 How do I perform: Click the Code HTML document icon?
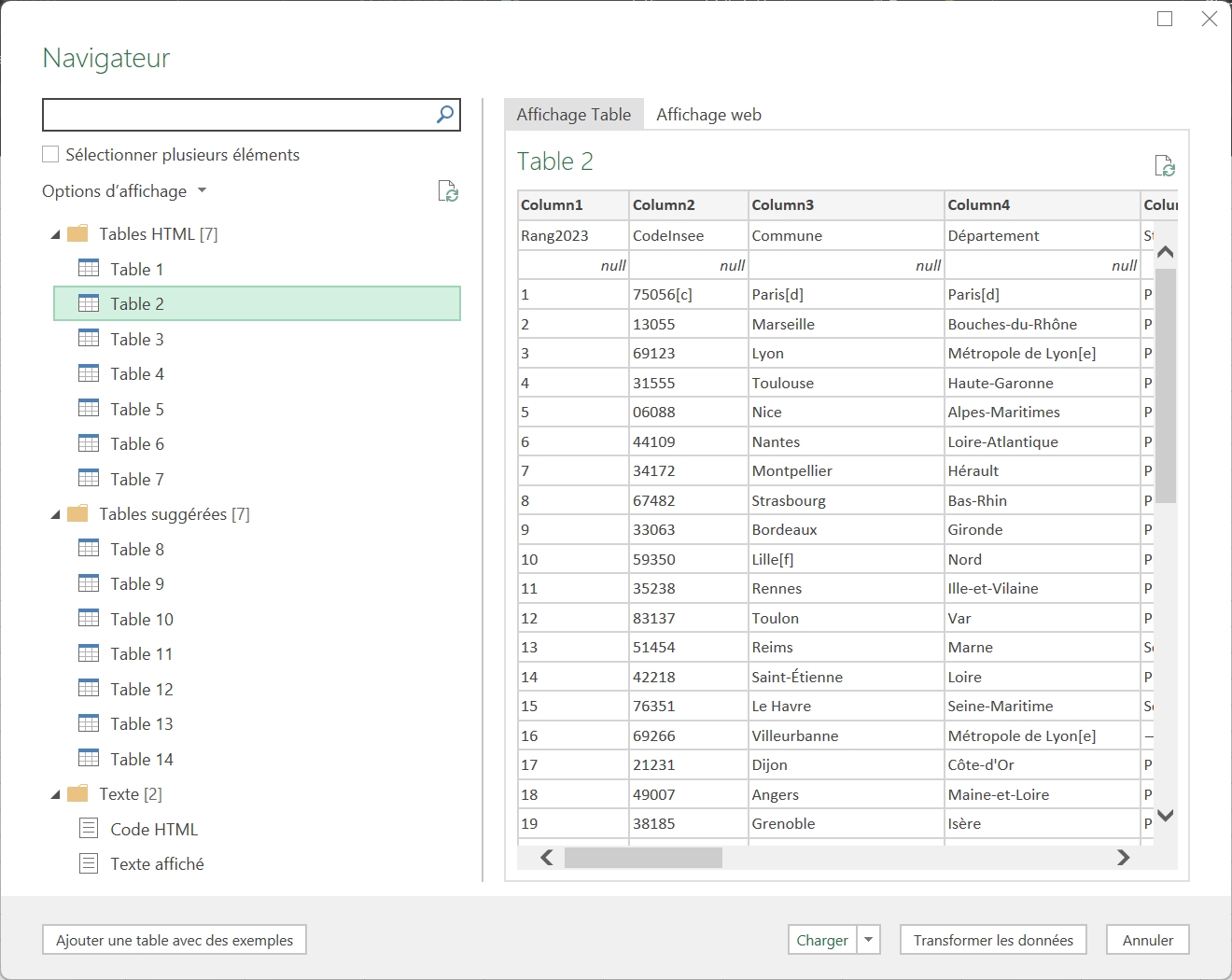tap(89, 828)
